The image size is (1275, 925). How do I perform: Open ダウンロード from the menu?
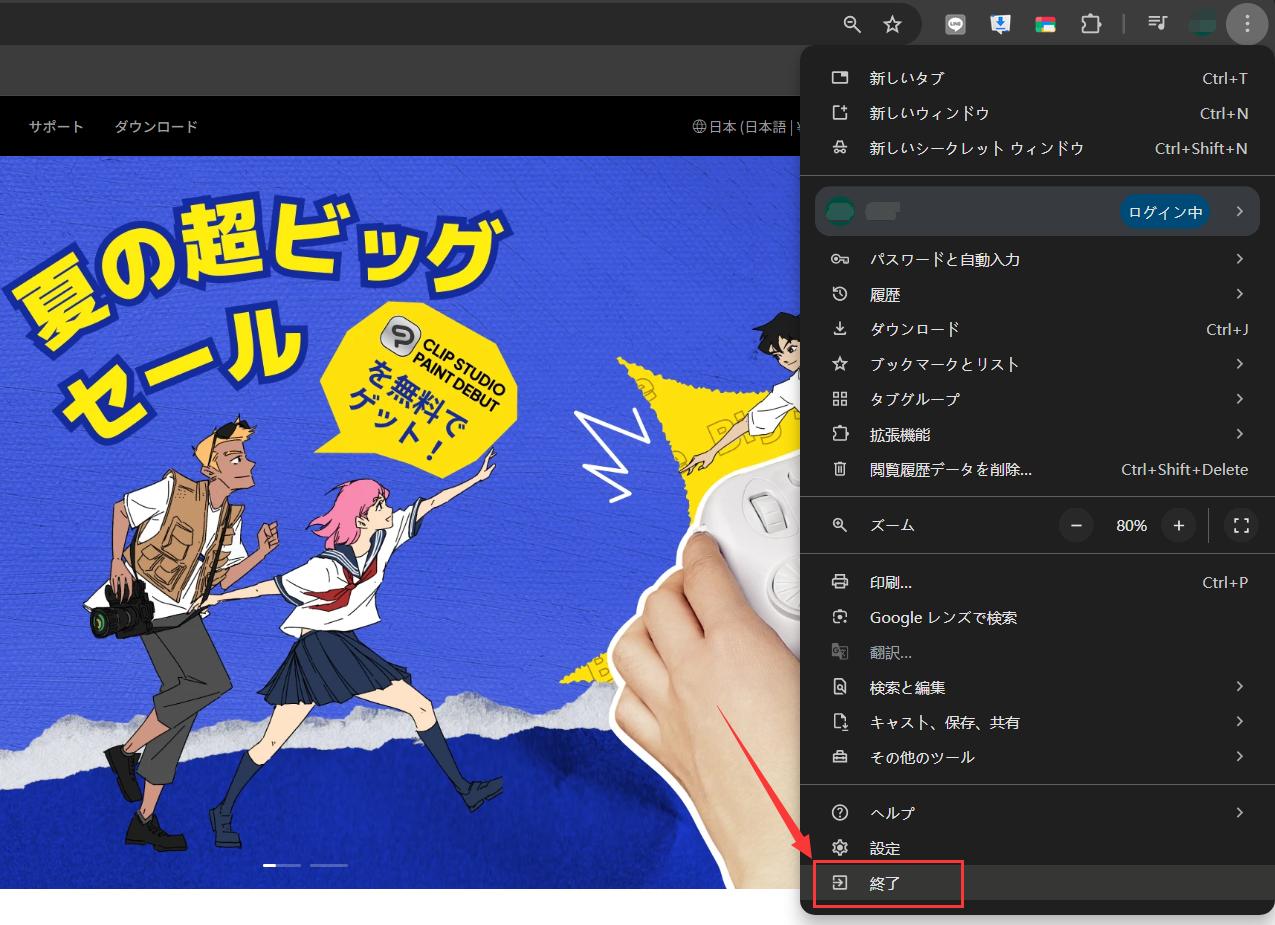(1037, 329)
